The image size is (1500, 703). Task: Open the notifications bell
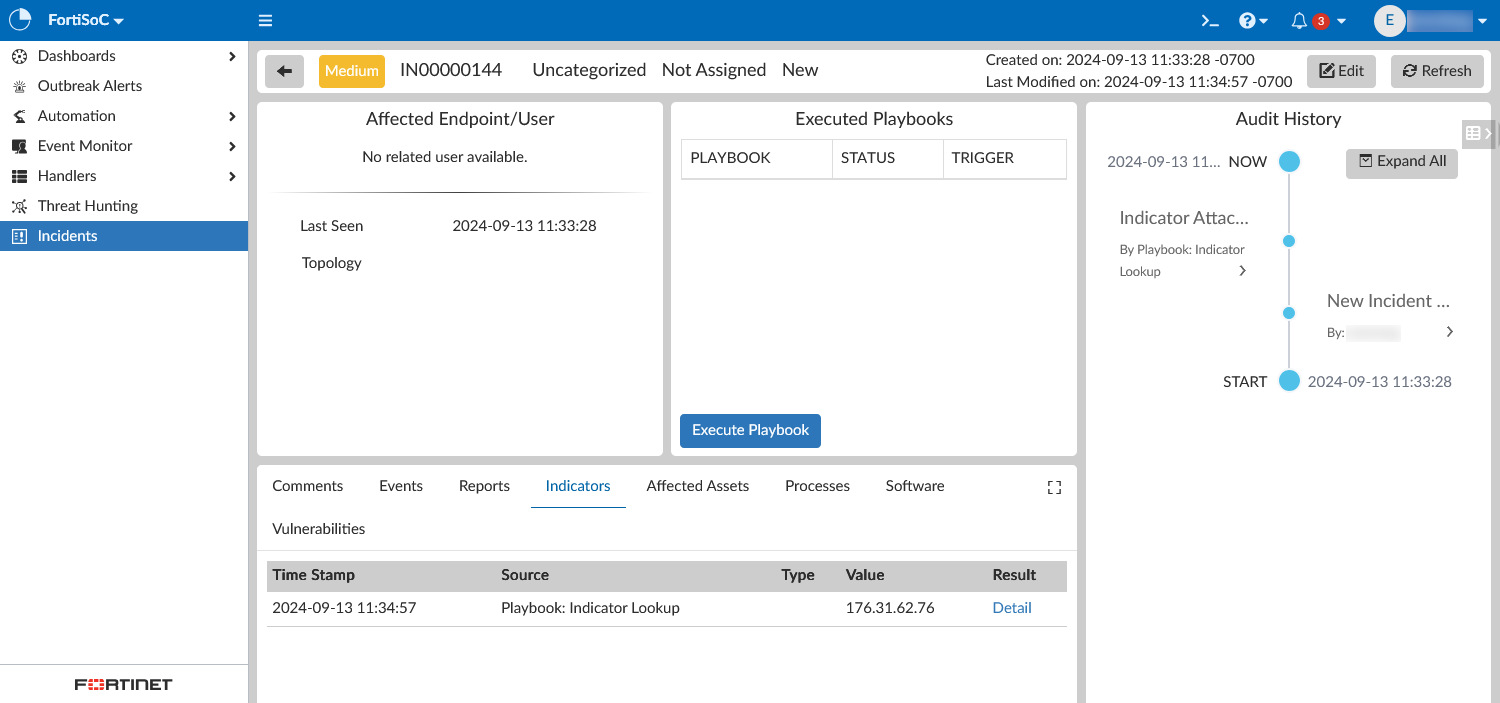pyautogui.click(x=1299, y=21)
